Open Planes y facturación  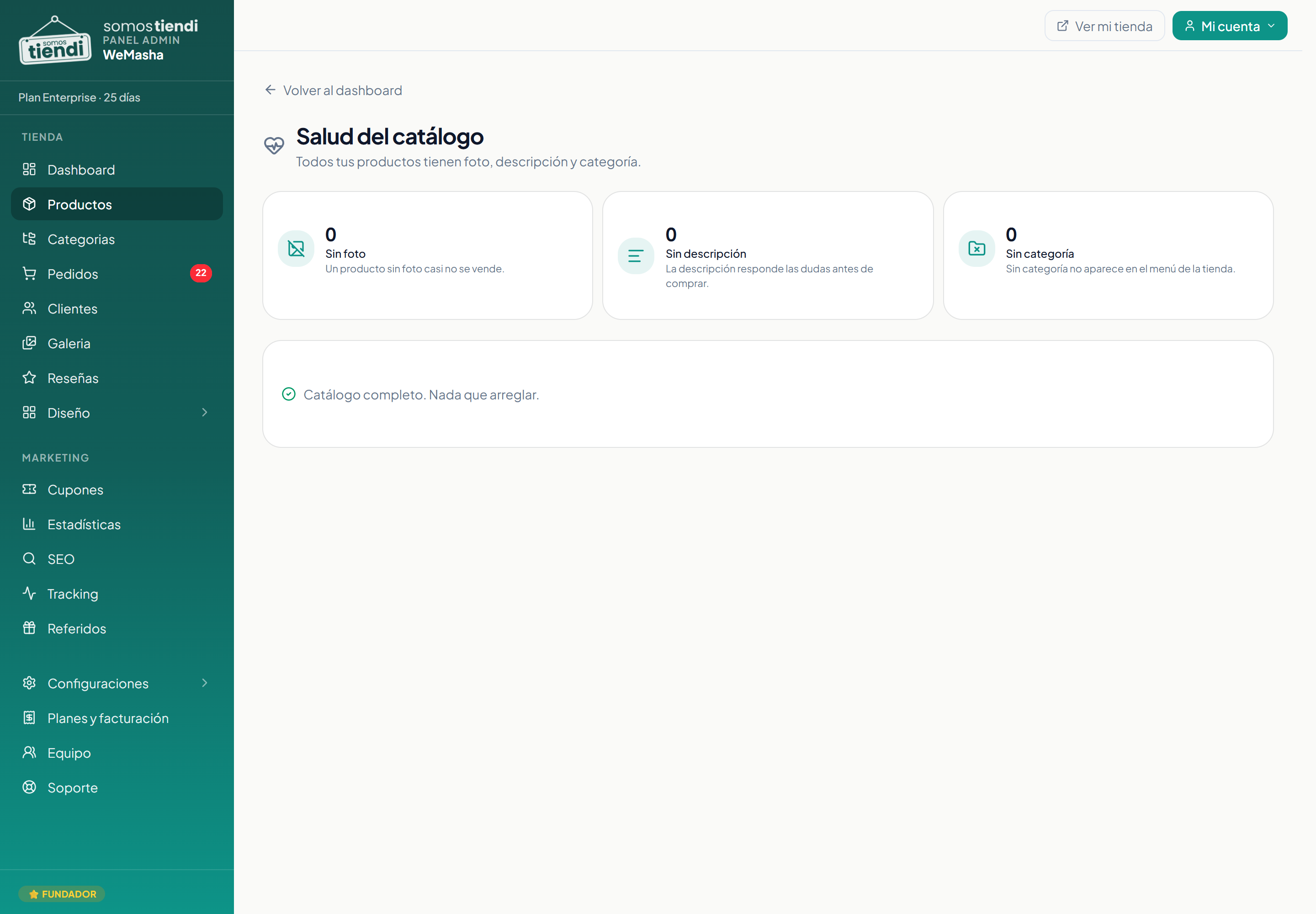117,717
